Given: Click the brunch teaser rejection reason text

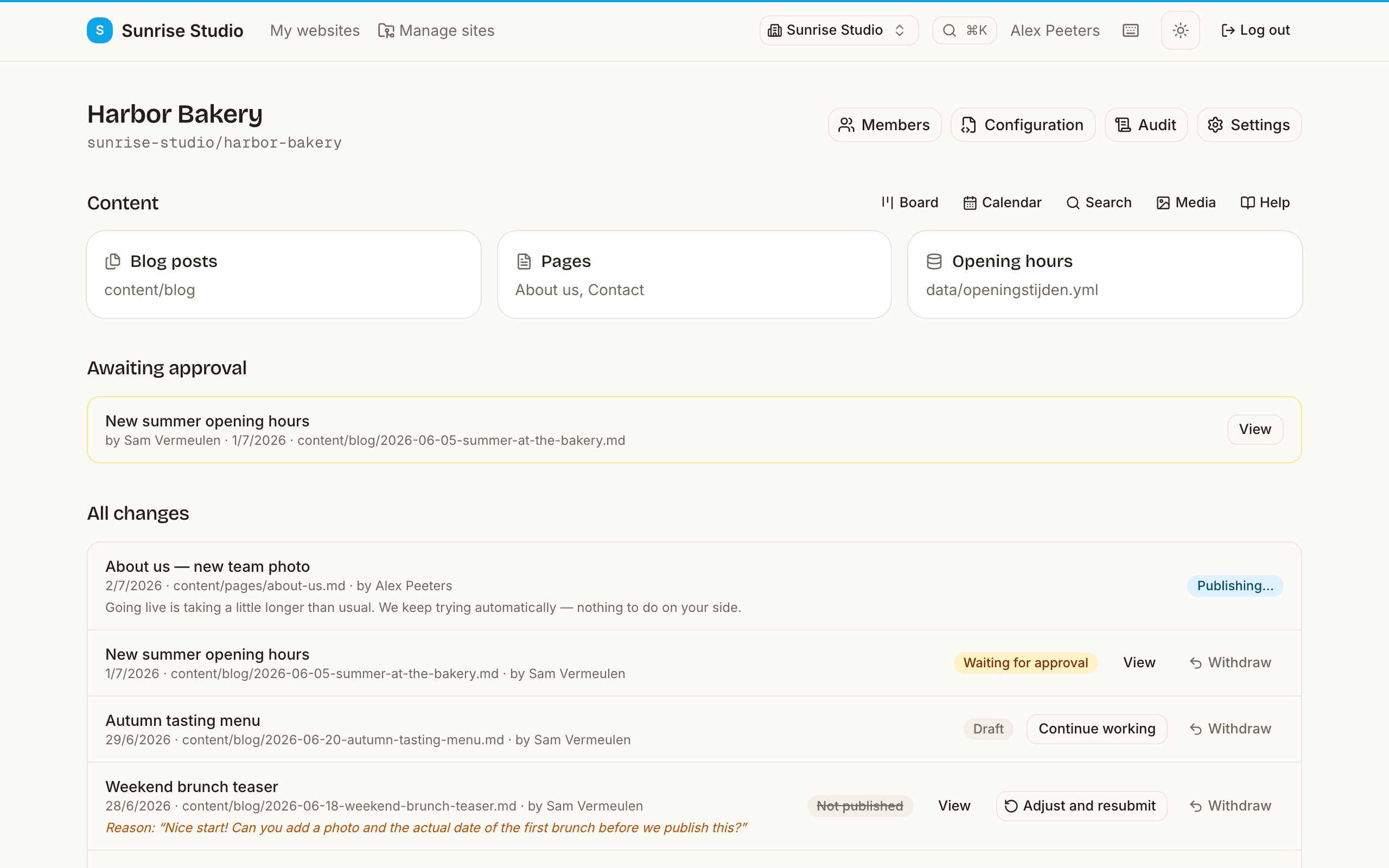Looking at the screenshot, I should (426, 828).
